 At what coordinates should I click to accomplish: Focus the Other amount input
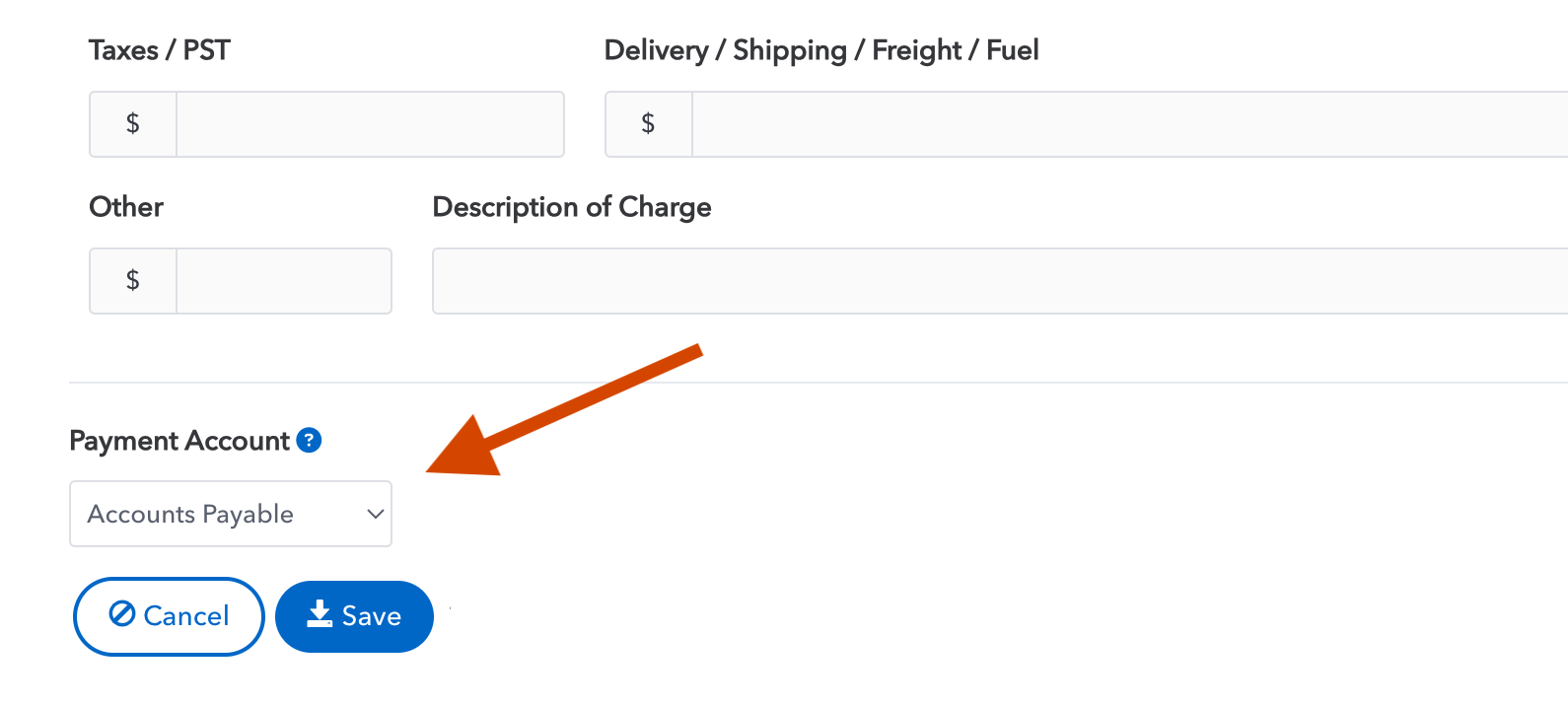[284, 281]
